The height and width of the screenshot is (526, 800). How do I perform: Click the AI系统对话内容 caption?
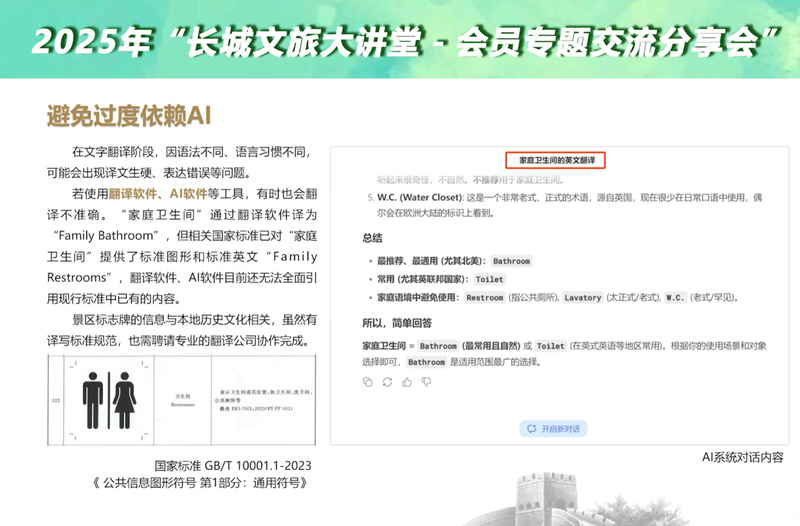pos(742,457)
